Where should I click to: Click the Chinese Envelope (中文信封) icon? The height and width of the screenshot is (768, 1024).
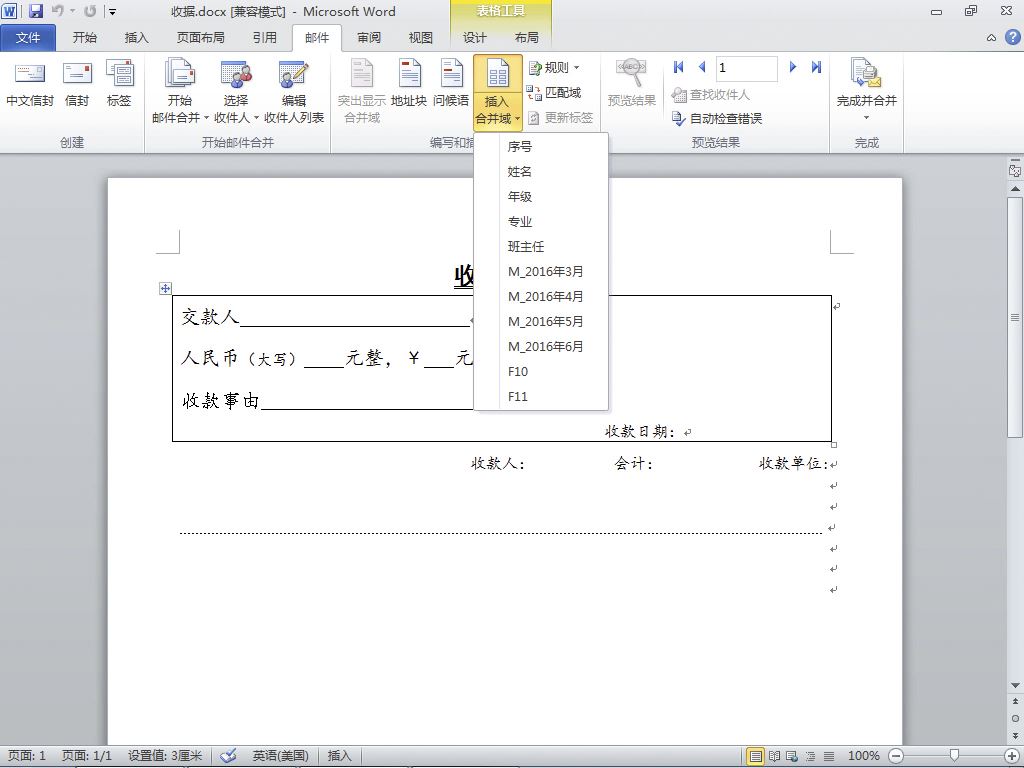(29, 83)
